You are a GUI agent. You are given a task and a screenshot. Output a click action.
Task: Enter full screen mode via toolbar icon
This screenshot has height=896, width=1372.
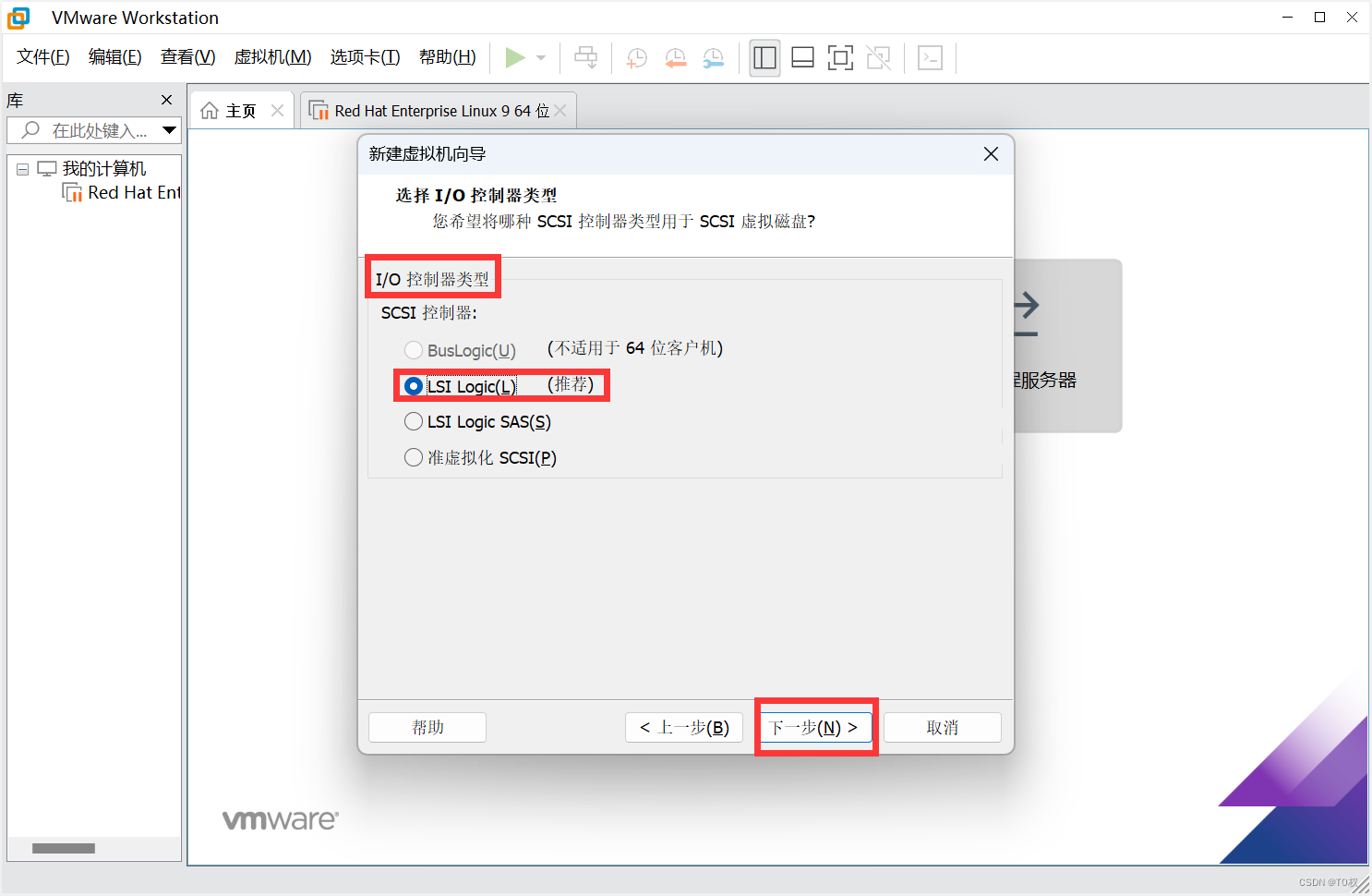[x=840, y=57]
